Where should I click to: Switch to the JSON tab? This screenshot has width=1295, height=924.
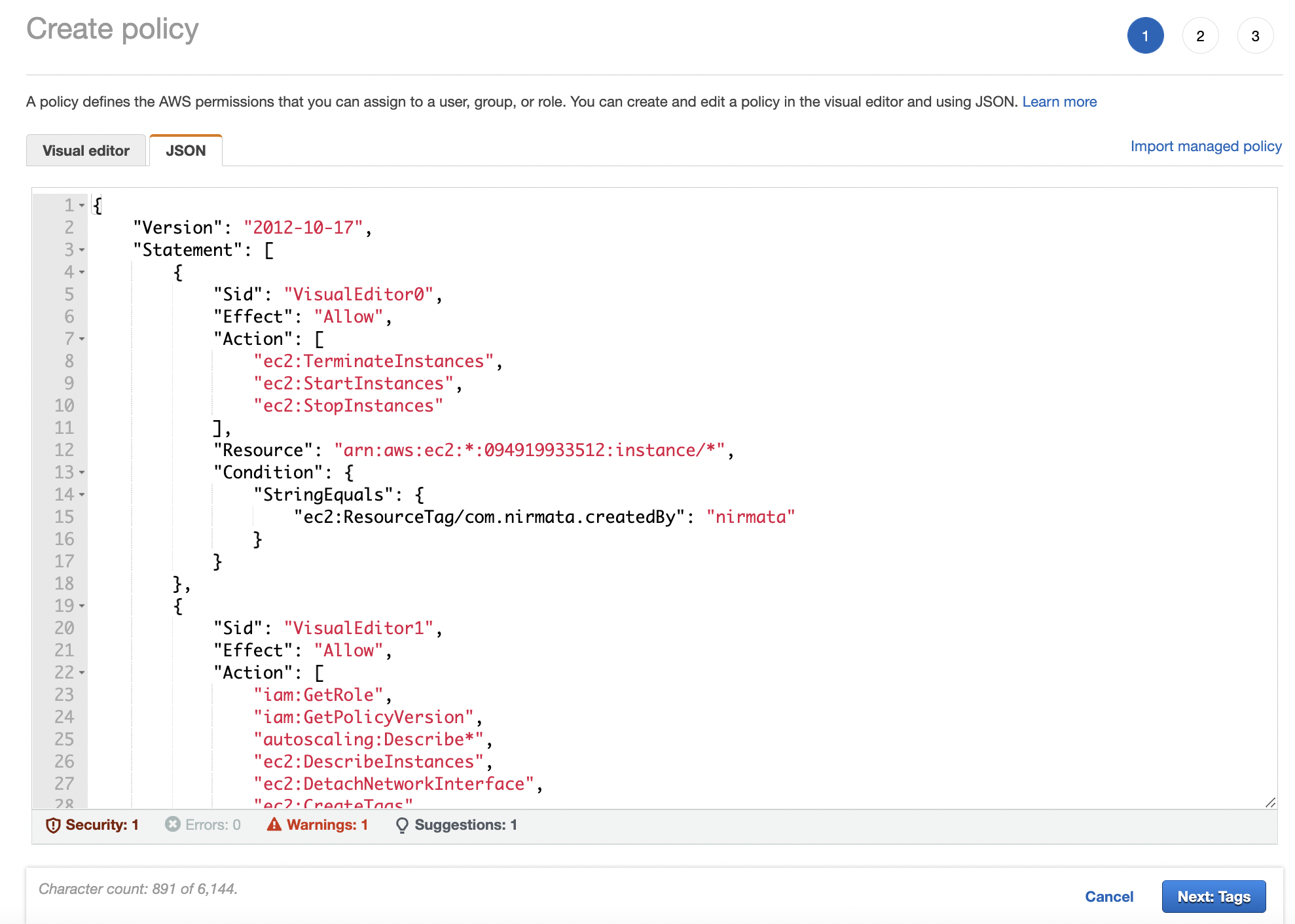(185, 150)
